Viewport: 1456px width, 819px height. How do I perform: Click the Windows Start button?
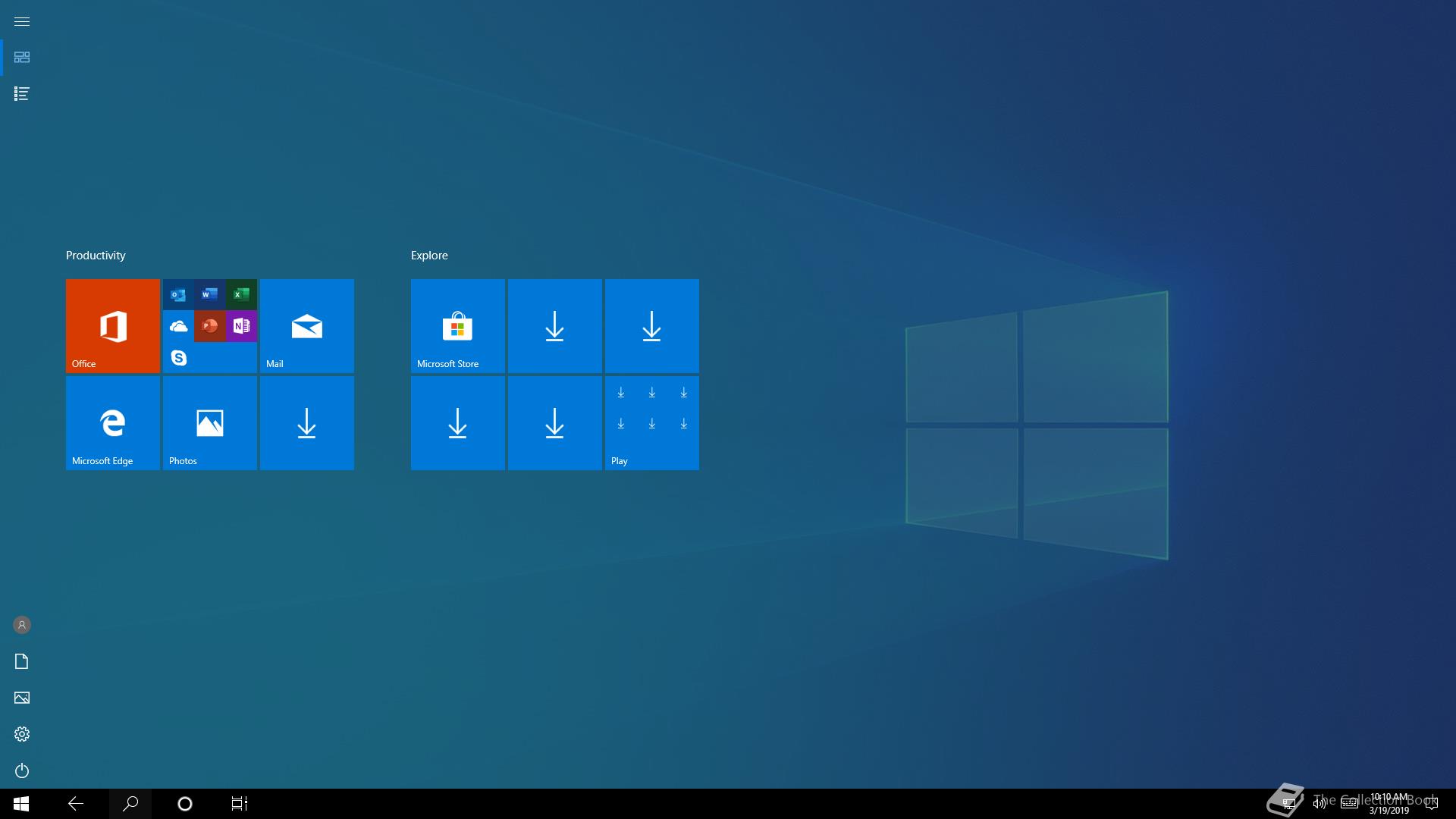click(x=21, y=804)
